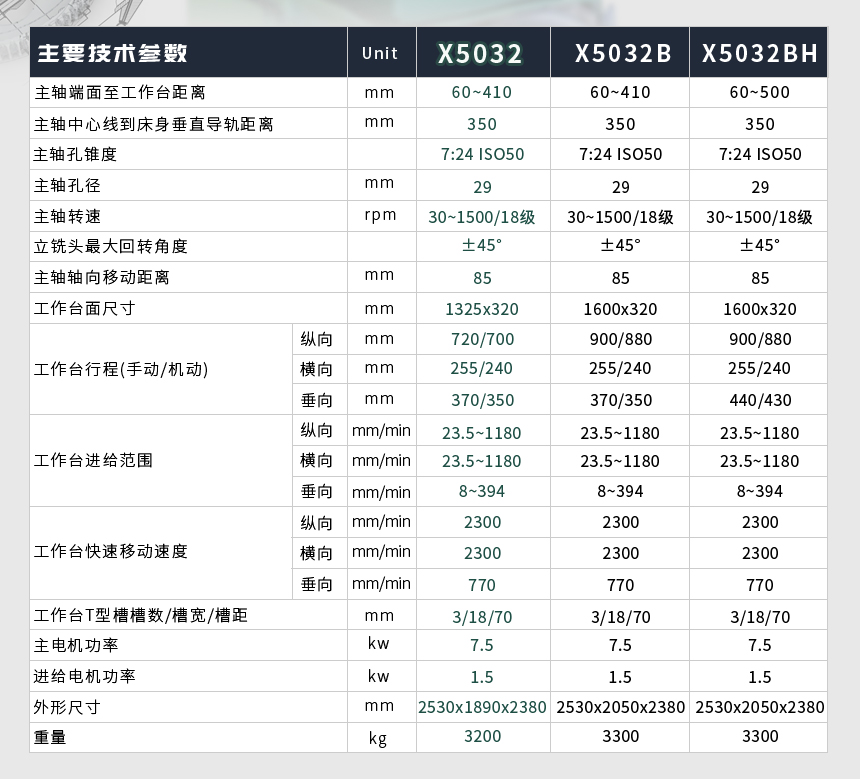Image resolution: width=860 pixels, height=779 pixels.
Task: Click the 720/700 longitudinal travel value
Action: click(x=482, y=340)
